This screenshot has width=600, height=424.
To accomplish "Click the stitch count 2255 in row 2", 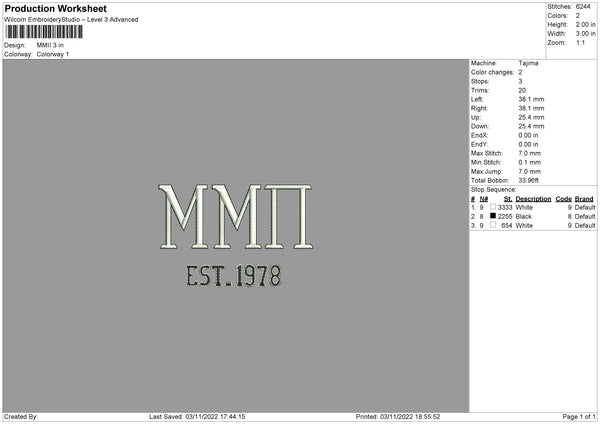I will coord(505,217).
